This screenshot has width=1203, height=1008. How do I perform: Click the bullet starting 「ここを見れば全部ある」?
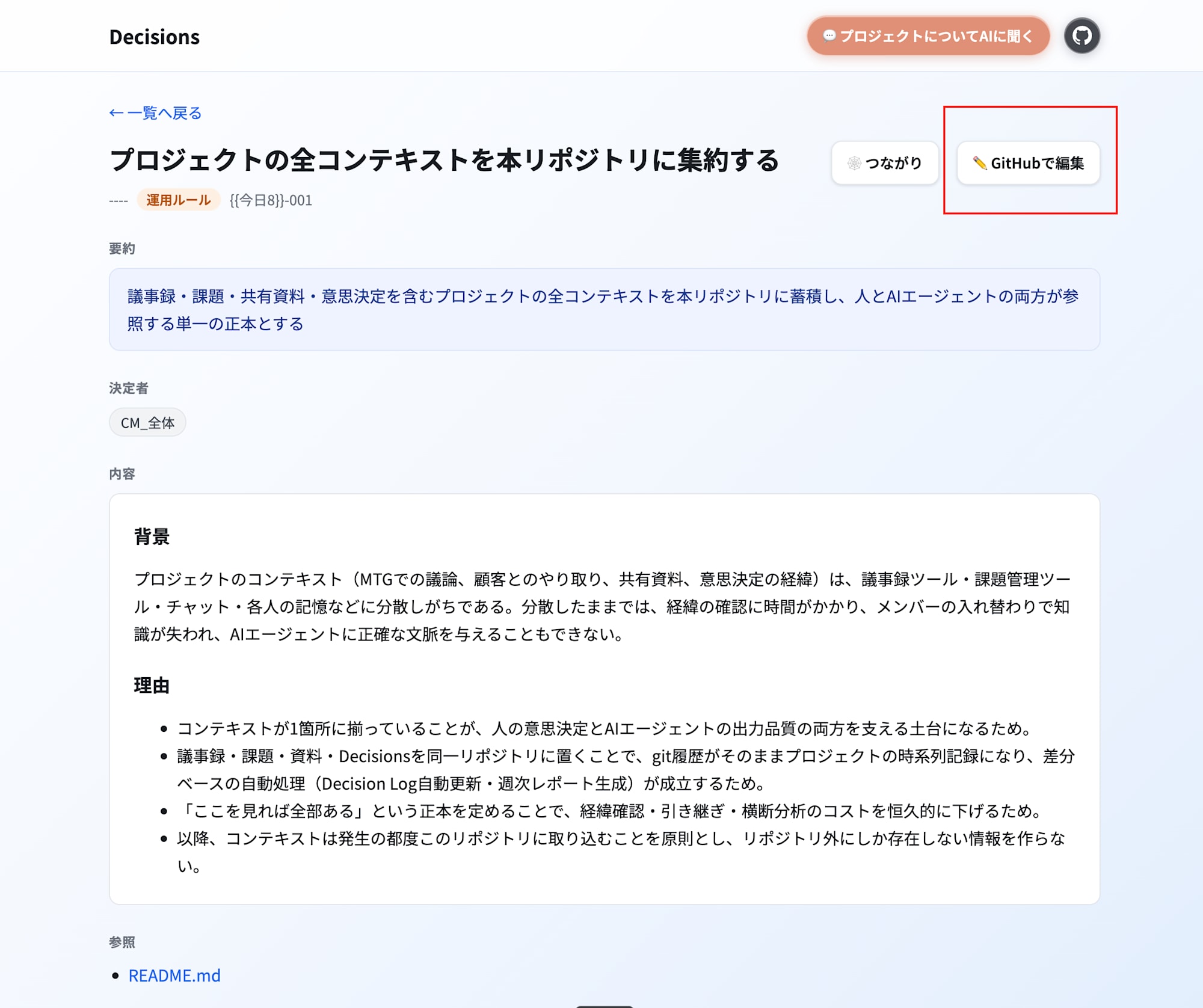(x=611, y=811)
